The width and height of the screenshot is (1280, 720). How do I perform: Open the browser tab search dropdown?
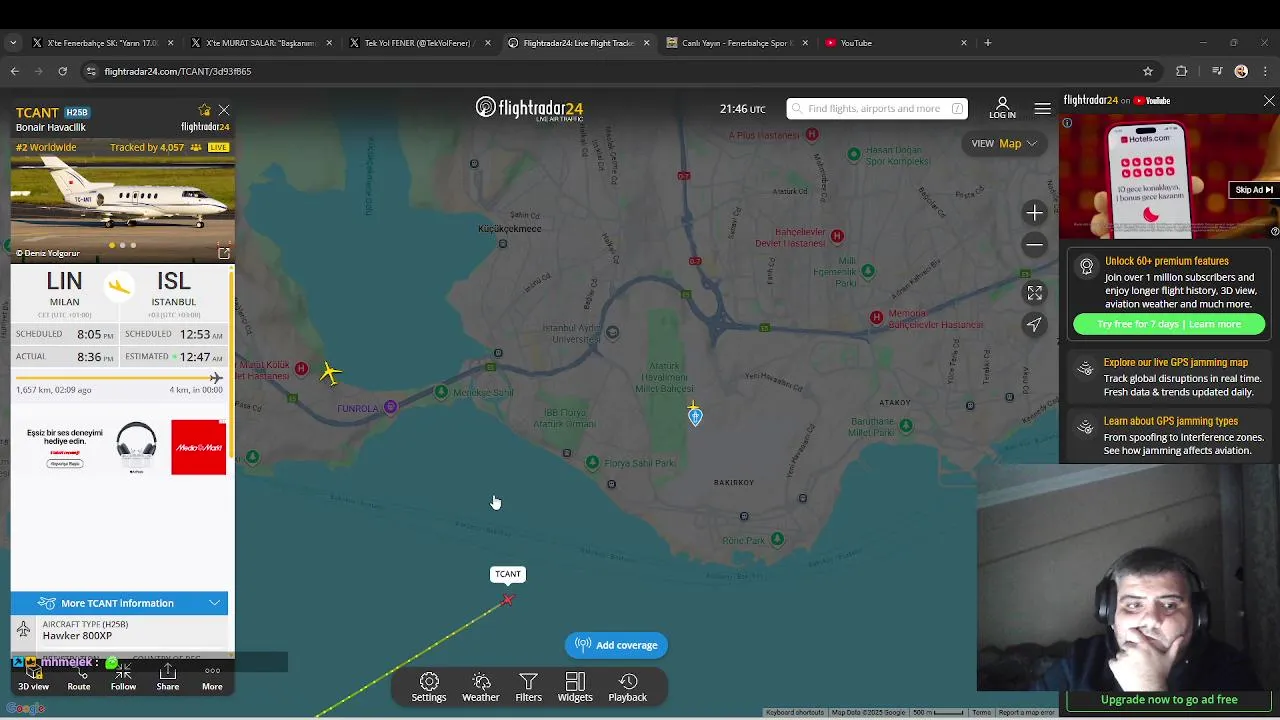pyautogui.click(x=12, y=43)
